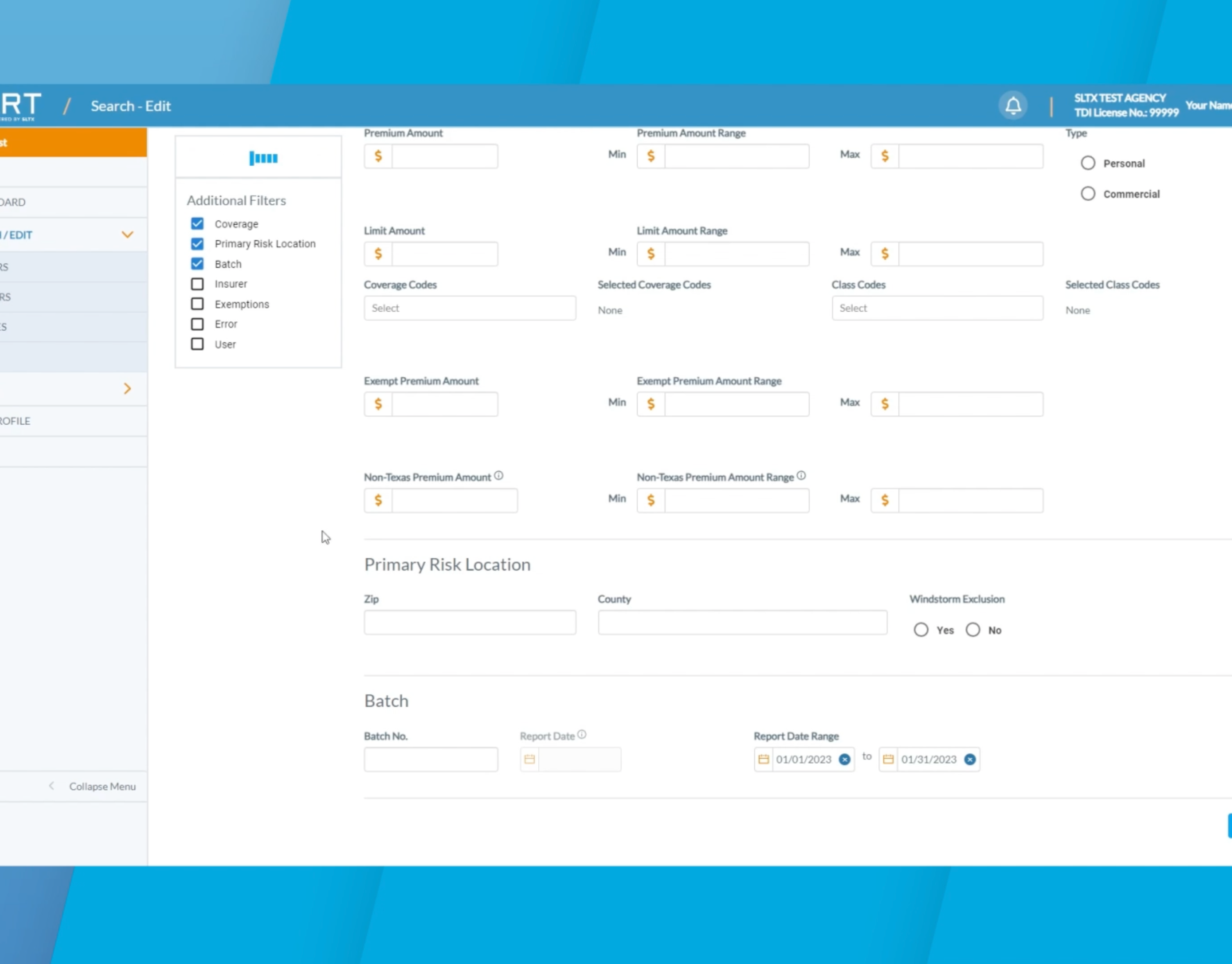Click the Non-Texas Premium Amount Range Max field

pyautogui.click(x=970, y=500)
